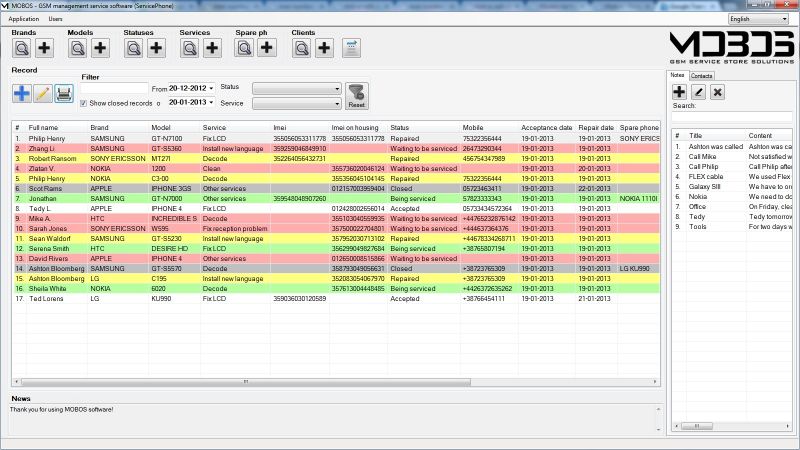Image resolution: width=800 pixels, height=450 pixels.
Task: Edit record with the pencil icon
Action: [43, 93]
